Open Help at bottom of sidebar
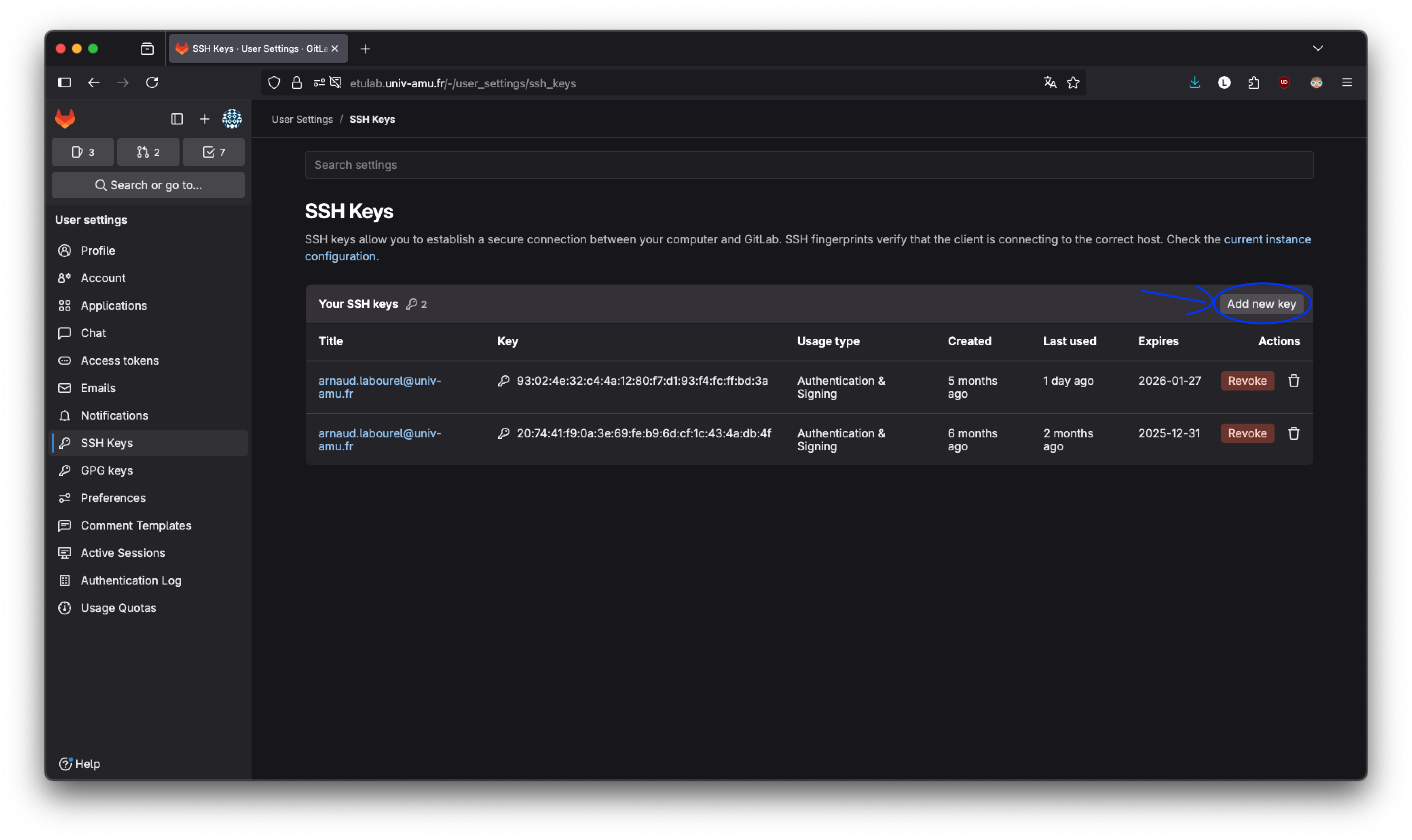The width and height of the screenshot is (1412, 840). pos(79,763)
